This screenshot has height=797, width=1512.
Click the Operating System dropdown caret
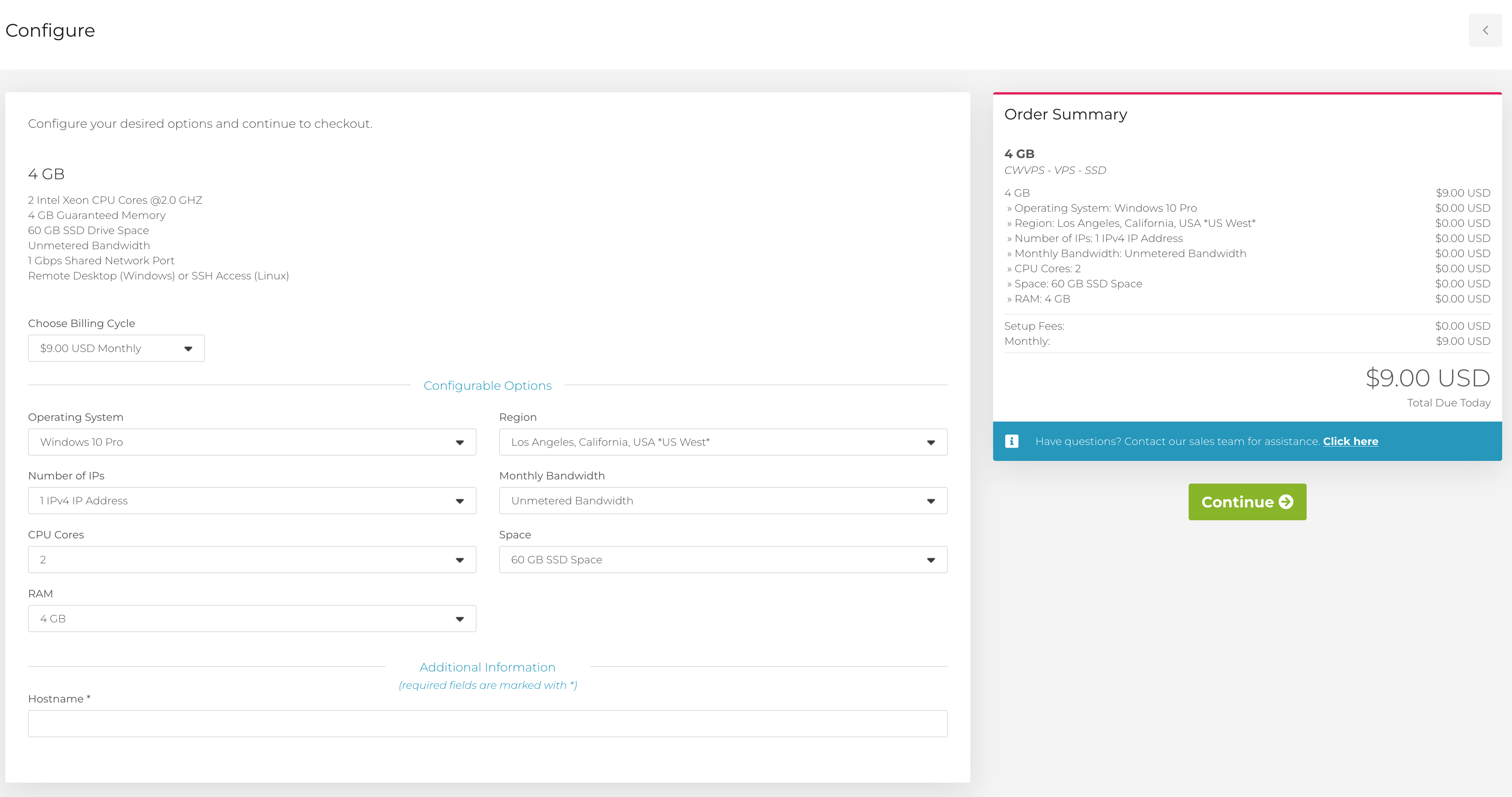coord(459,442)
